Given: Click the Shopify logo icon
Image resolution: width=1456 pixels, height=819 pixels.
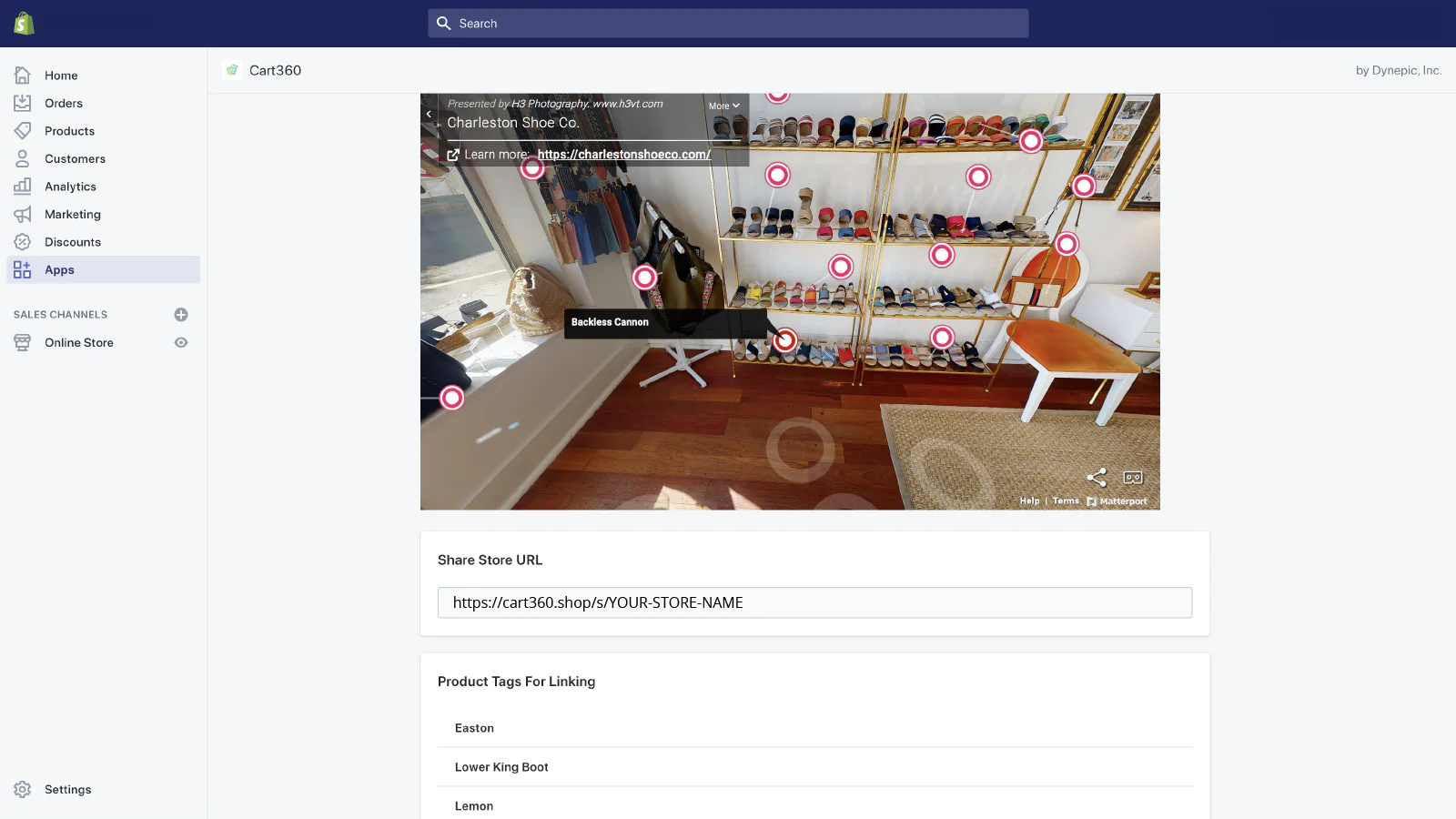Looking at the screenshot, I should pyautogui.click(x=24, y=24).
